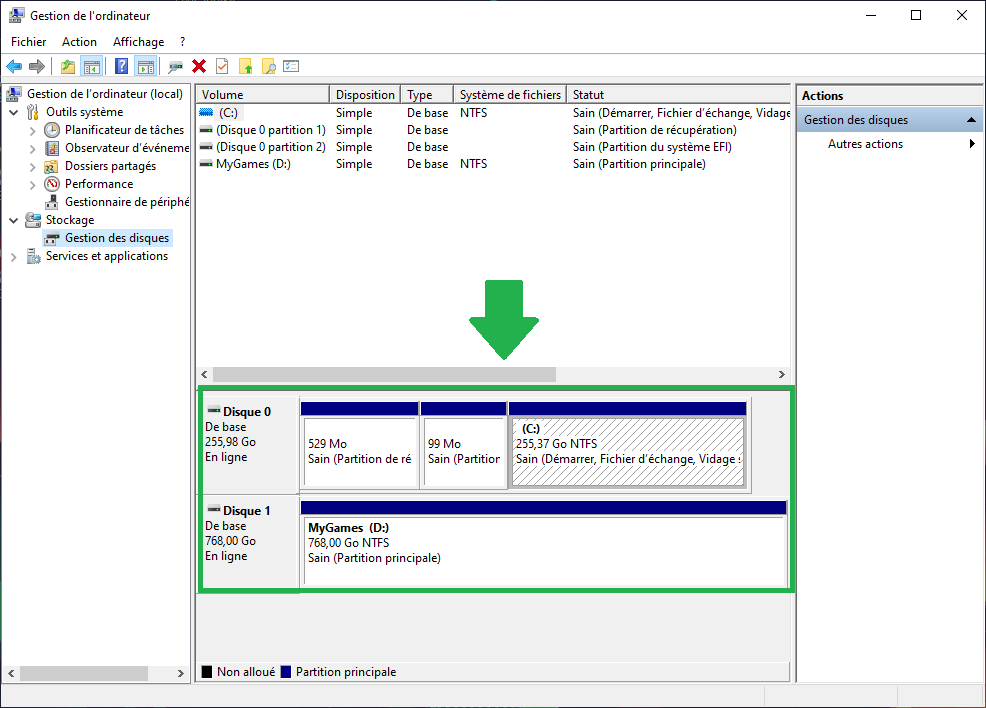Click the (C:) volume icon in list

[x=206, y=113]
